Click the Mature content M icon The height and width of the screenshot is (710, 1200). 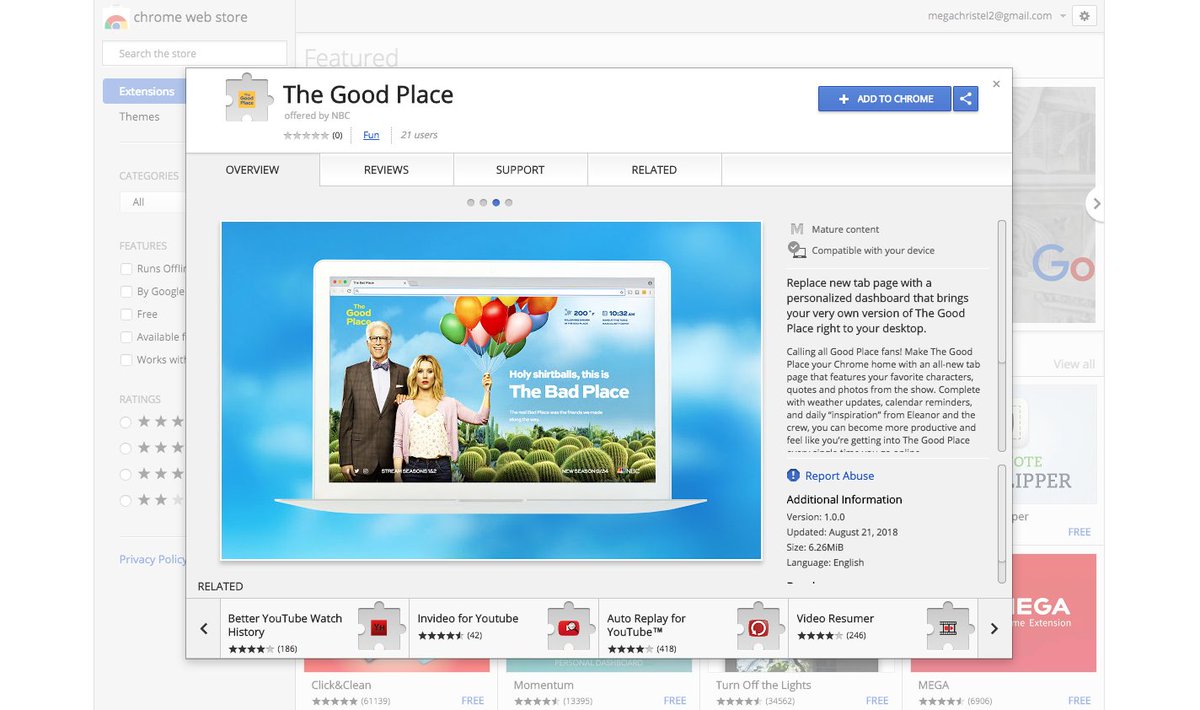(796, 229)
